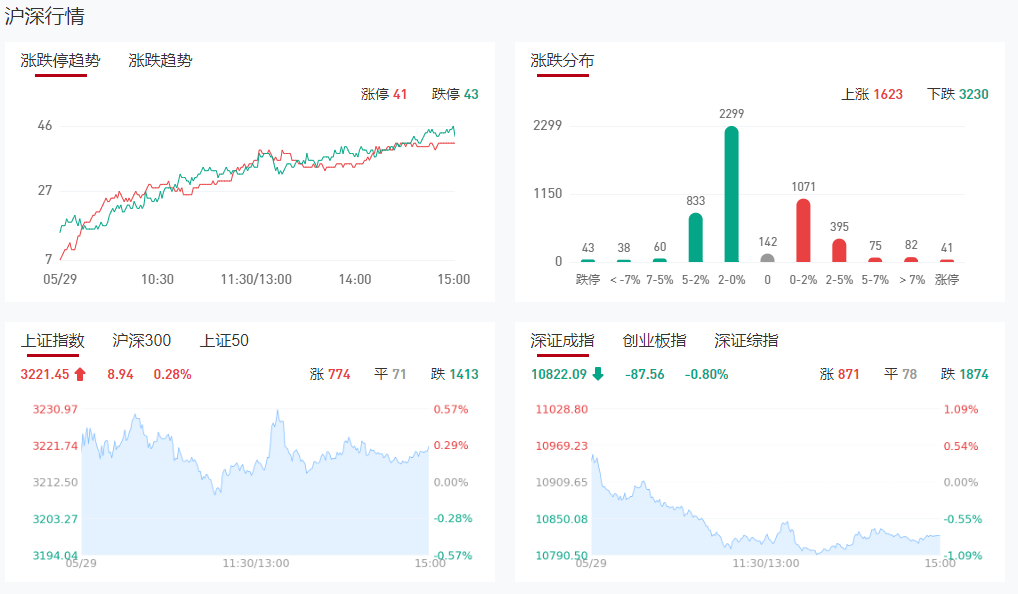Screen dimensions: 1018x594
Task: Click the 46 axis label in trend chart
Action: pyautogui.click(x=45, y=125)
